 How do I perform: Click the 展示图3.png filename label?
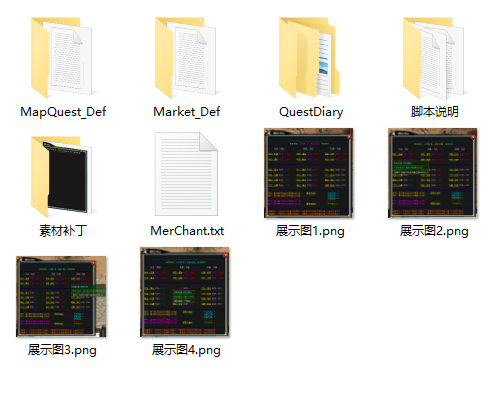tap(62, 350)
